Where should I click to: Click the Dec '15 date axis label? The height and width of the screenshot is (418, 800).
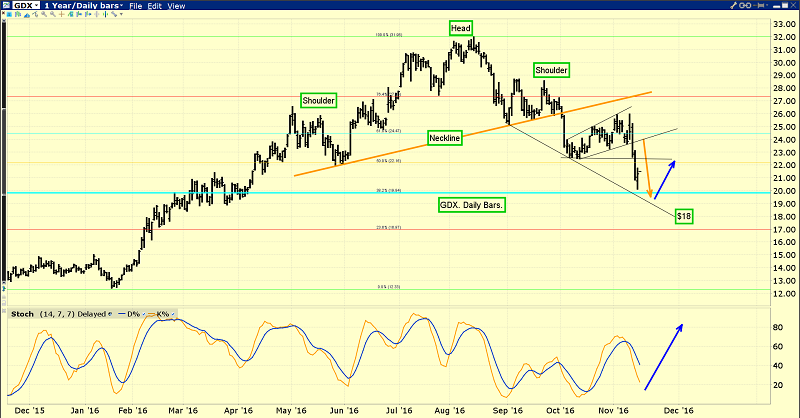30,410
